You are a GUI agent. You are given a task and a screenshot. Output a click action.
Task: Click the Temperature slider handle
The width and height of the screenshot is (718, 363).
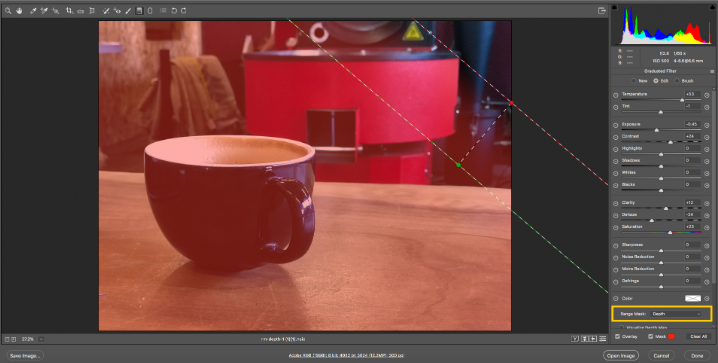(682, 100)
